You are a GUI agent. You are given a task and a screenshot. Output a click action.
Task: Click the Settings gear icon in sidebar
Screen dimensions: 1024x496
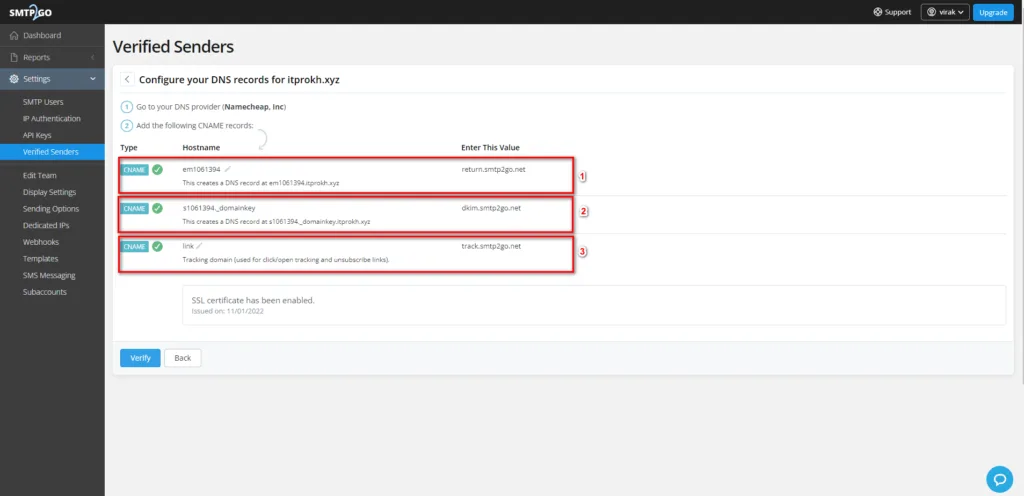click(x=13, y=79)
